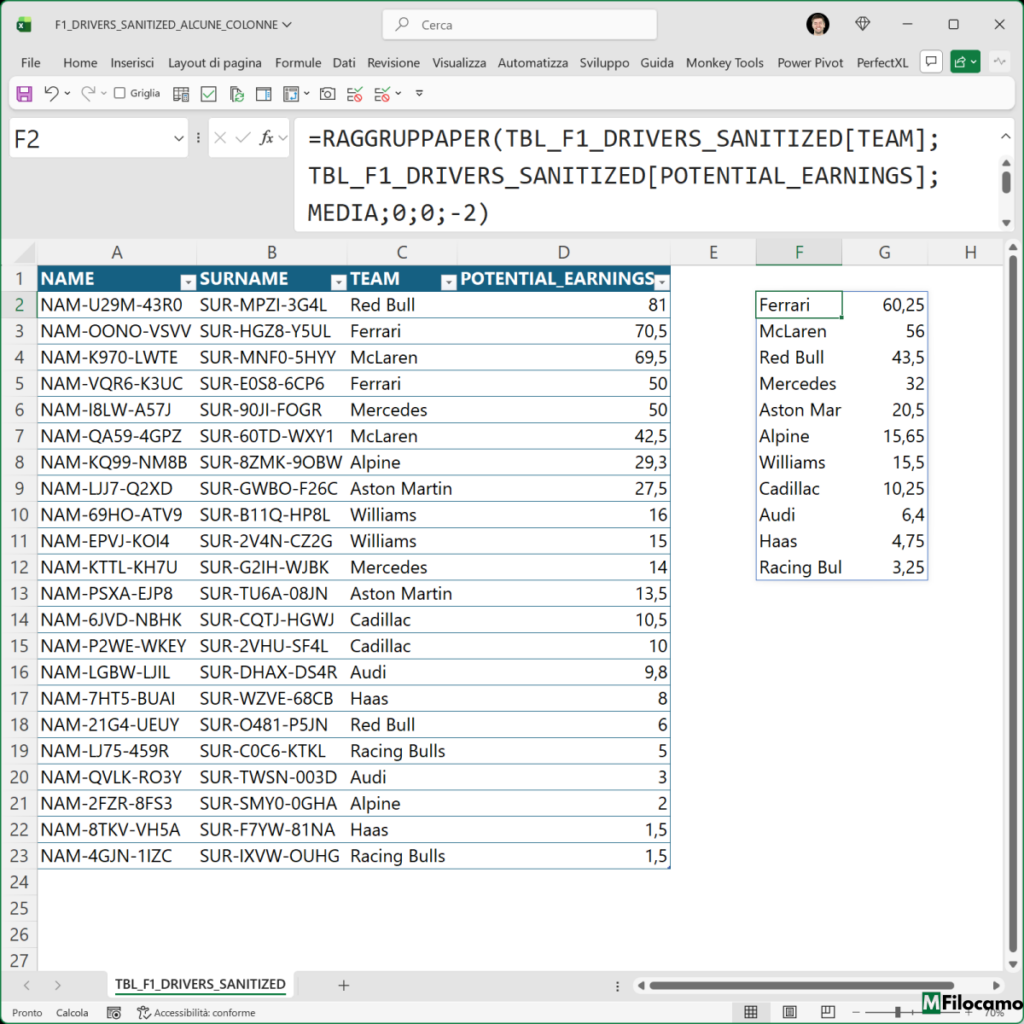Viewport: 1024px width, 1024px height.
Task: Click the table-with-calculator icon in toolbar
Action: pyautogui.click(x=181, y=94)
